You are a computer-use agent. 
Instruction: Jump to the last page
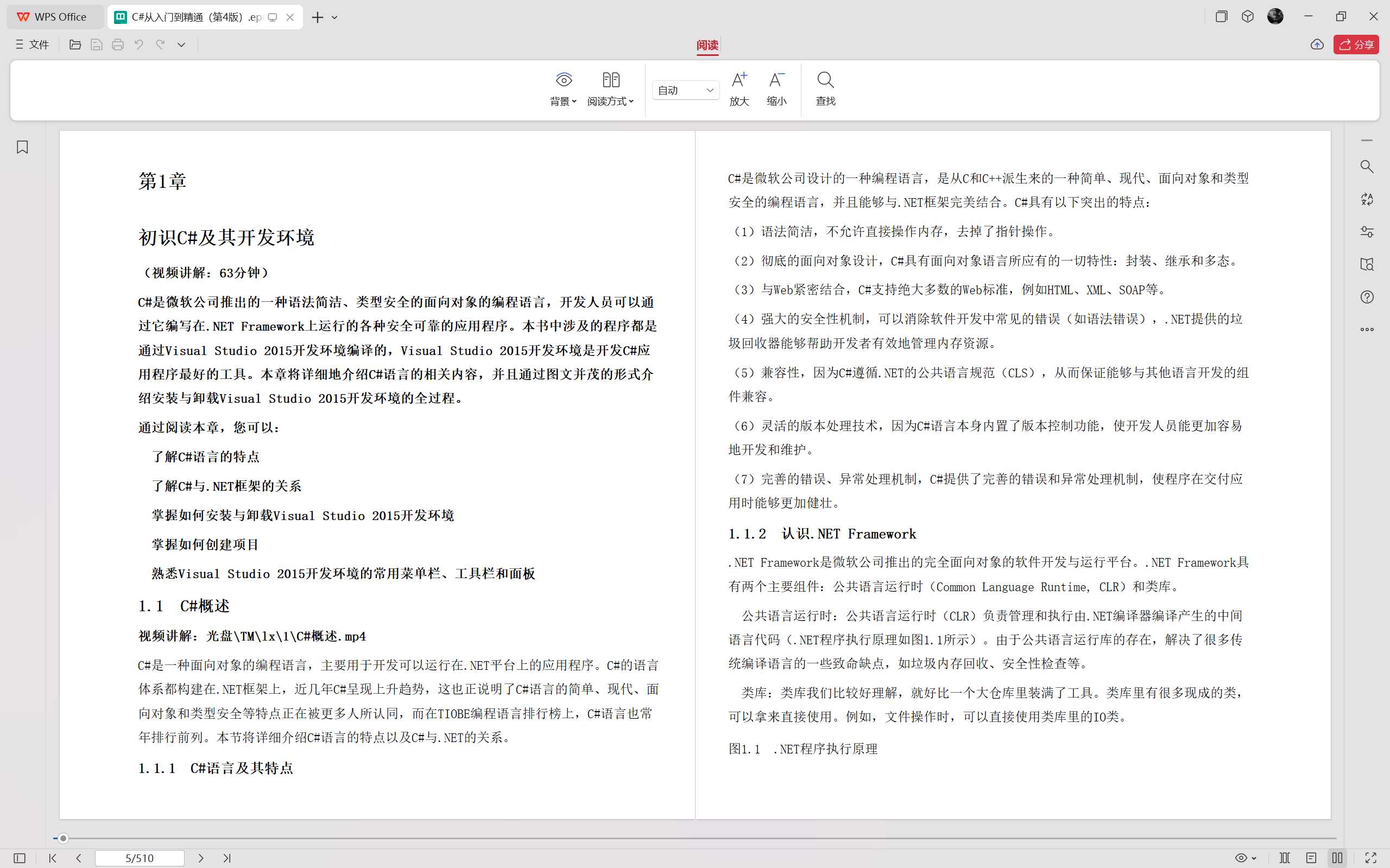227,858
